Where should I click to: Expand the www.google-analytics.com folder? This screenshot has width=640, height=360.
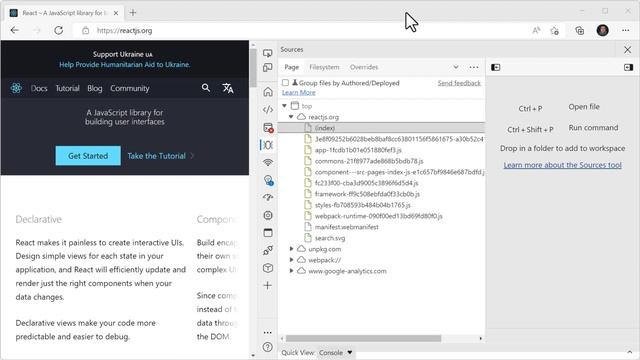click(x=291, y=271)
